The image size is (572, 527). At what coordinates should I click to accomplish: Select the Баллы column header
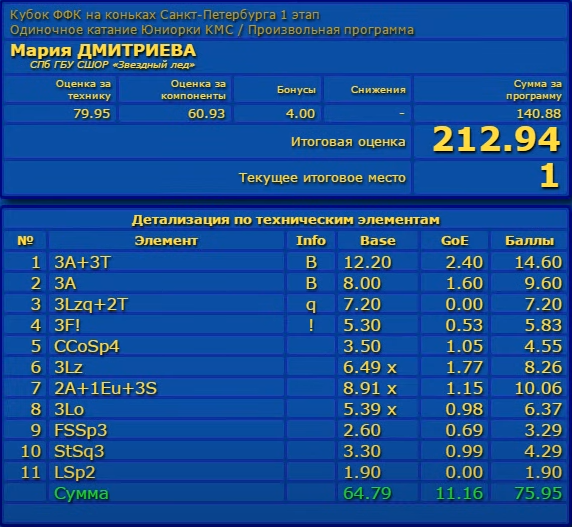(x=529, y=241)
